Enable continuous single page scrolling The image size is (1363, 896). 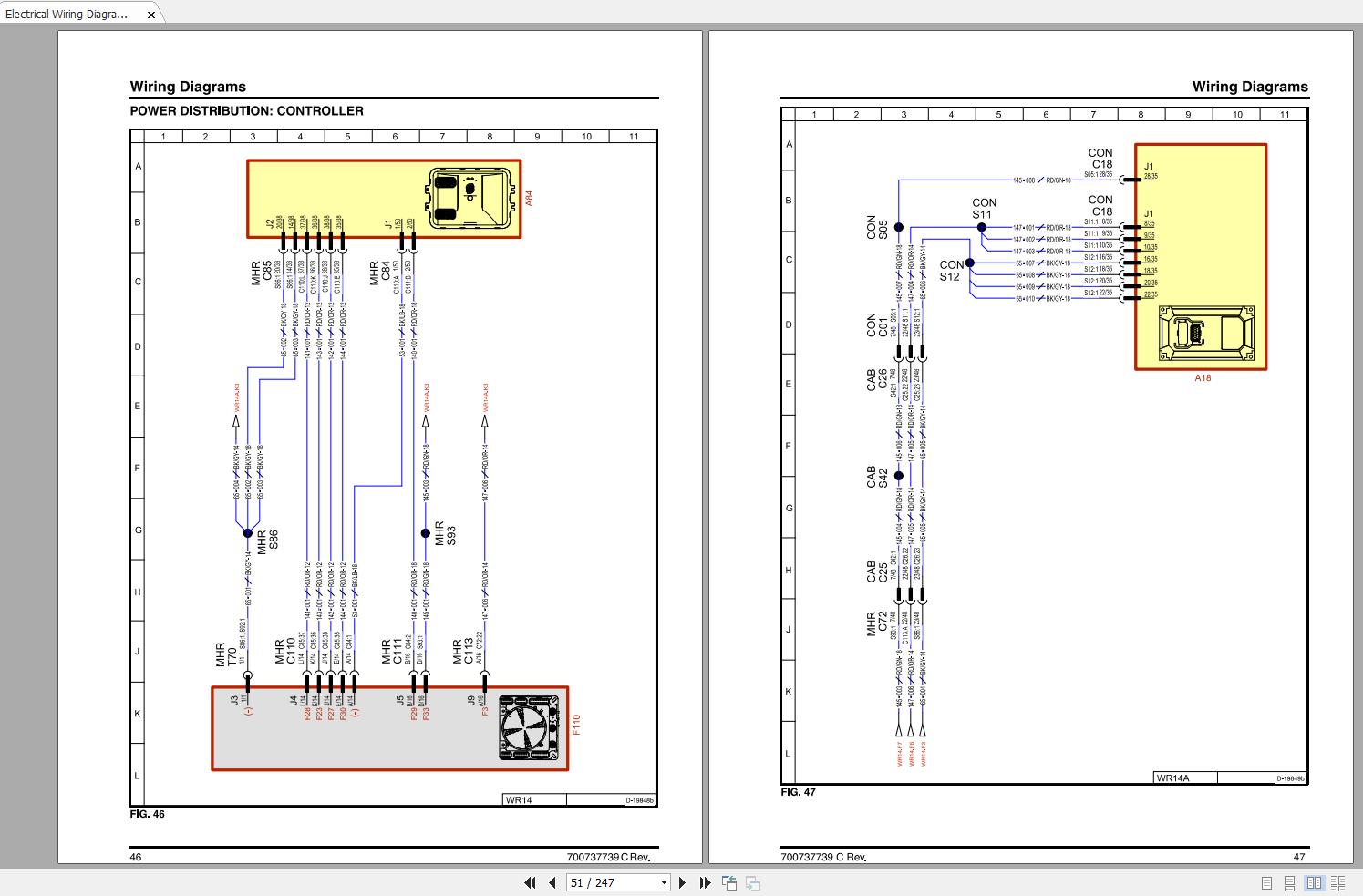click(1289, 882)
